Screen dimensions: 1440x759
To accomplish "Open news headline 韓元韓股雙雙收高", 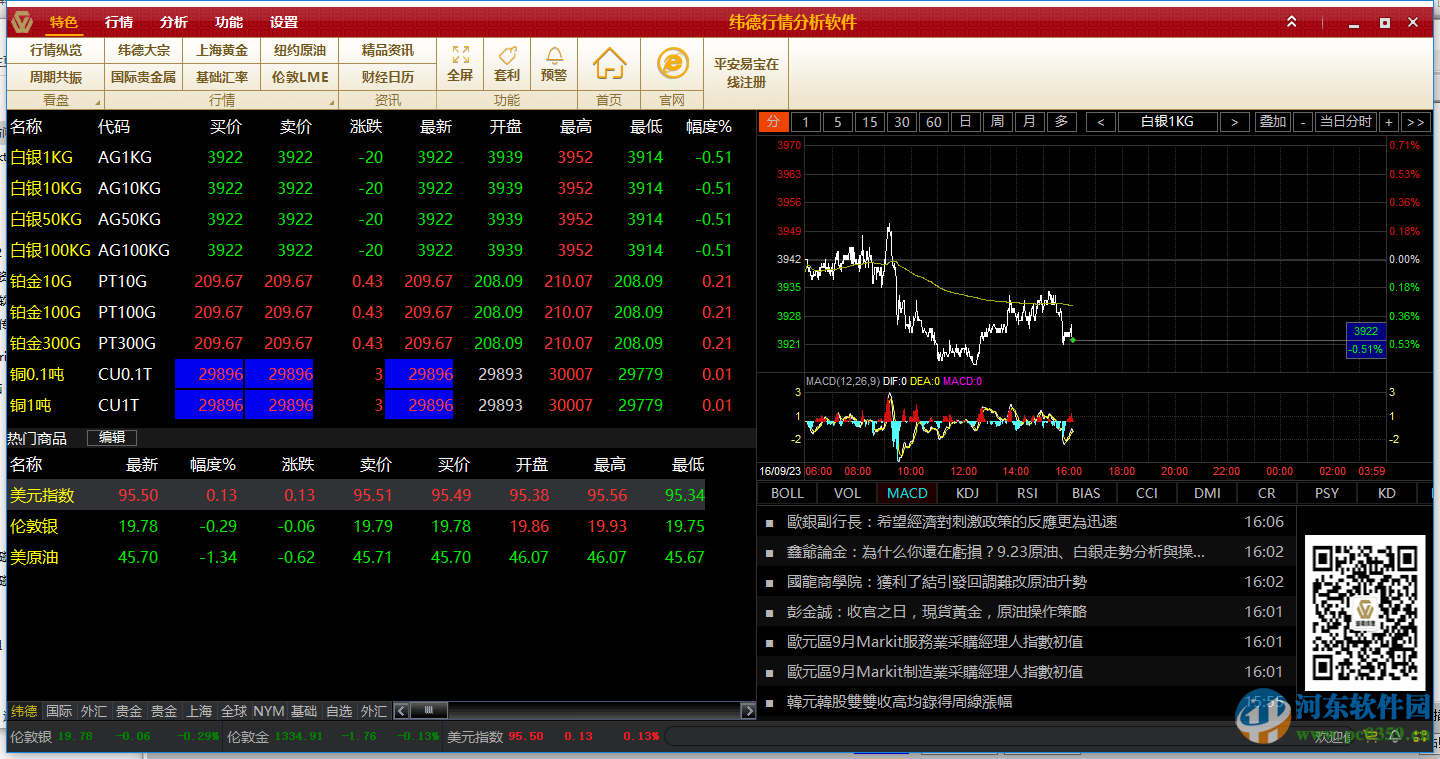I will coord(900,701).
